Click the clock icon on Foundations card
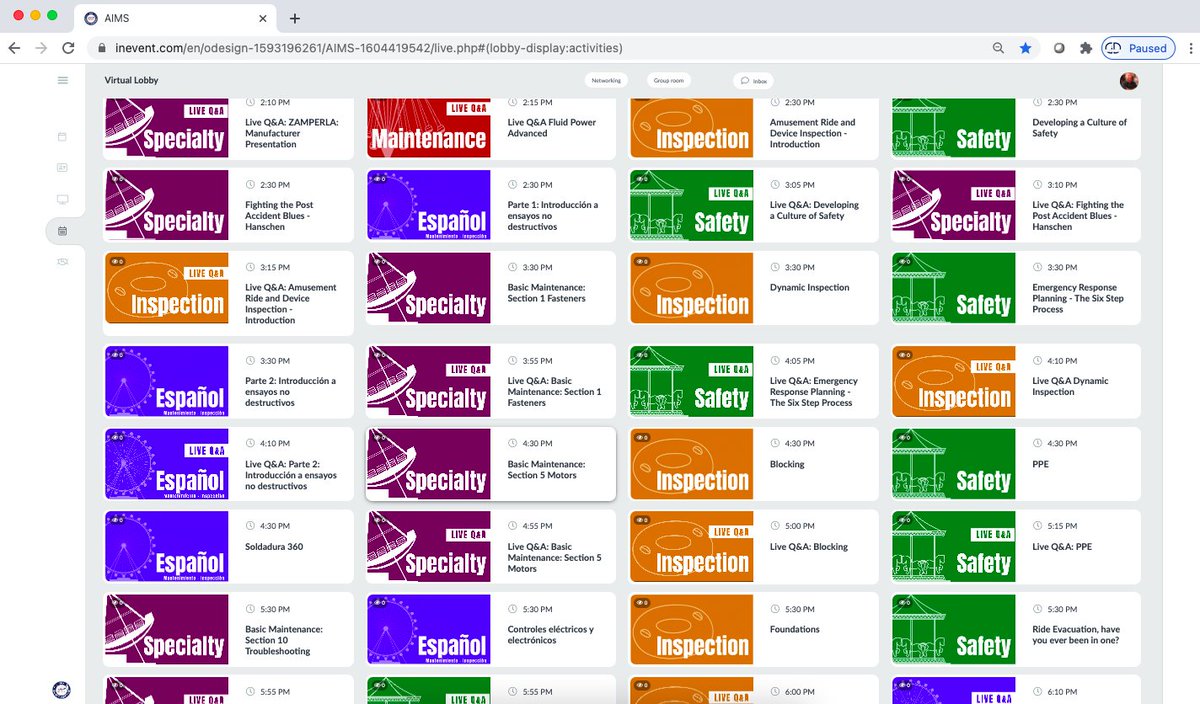 775,609
